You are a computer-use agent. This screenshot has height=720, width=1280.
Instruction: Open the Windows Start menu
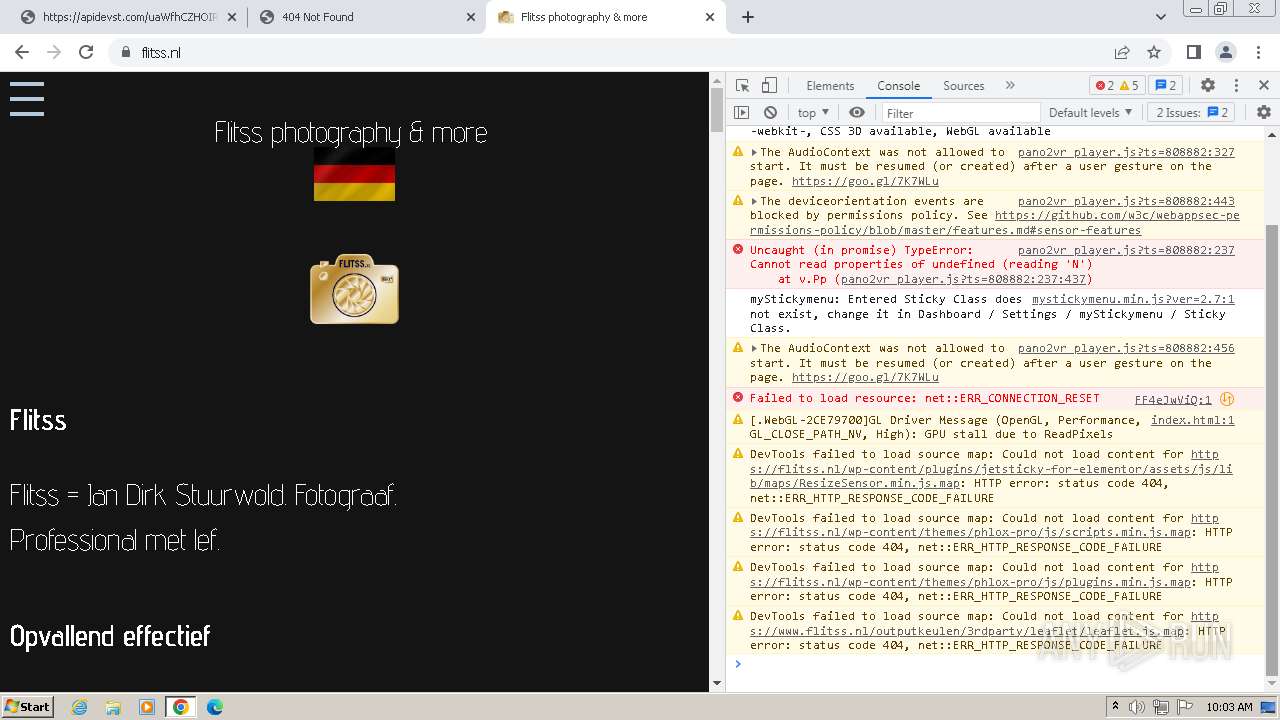point(28,707)
